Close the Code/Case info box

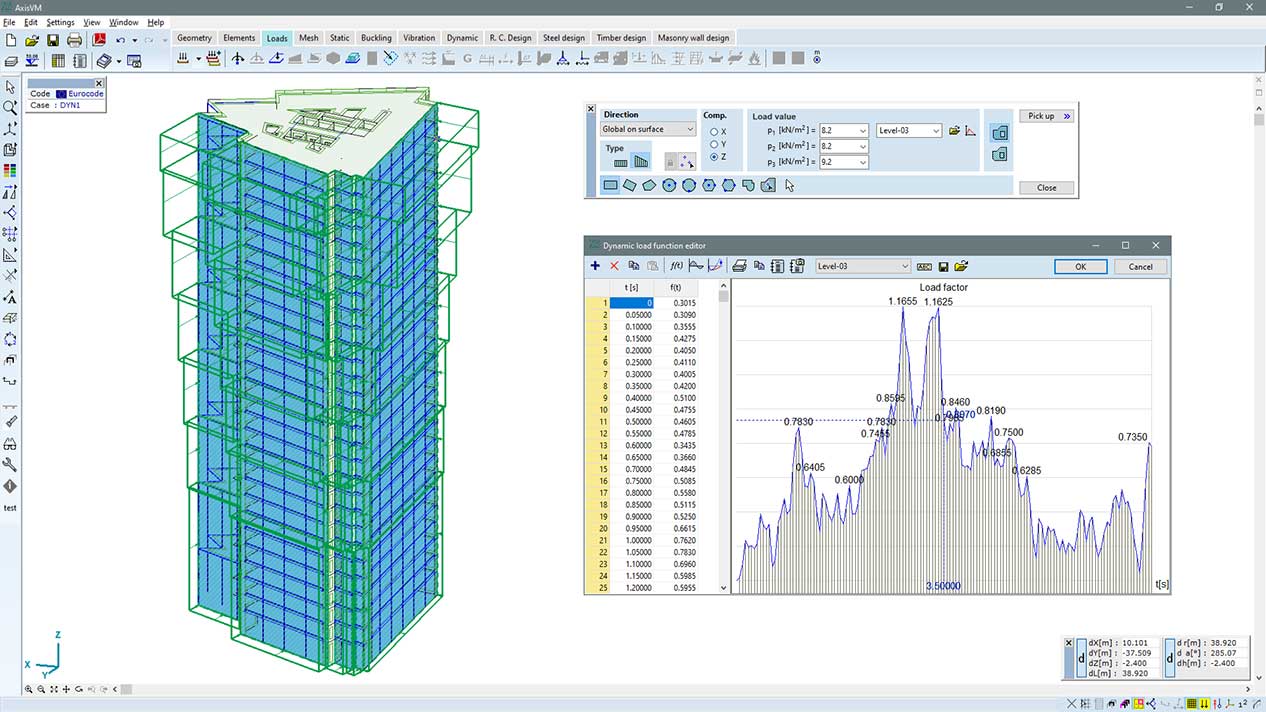coord(98,83)
